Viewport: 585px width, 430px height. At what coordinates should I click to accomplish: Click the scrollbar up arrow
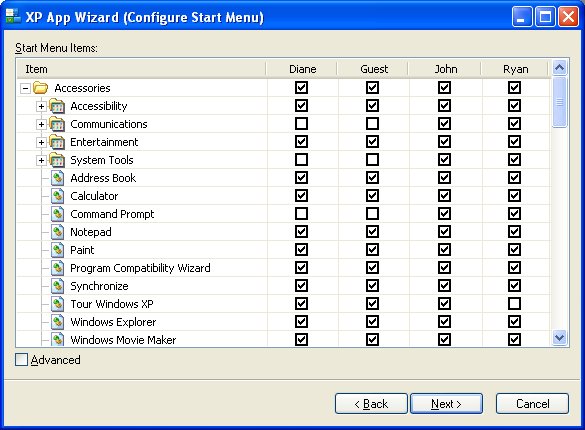[x=559, y=68]
